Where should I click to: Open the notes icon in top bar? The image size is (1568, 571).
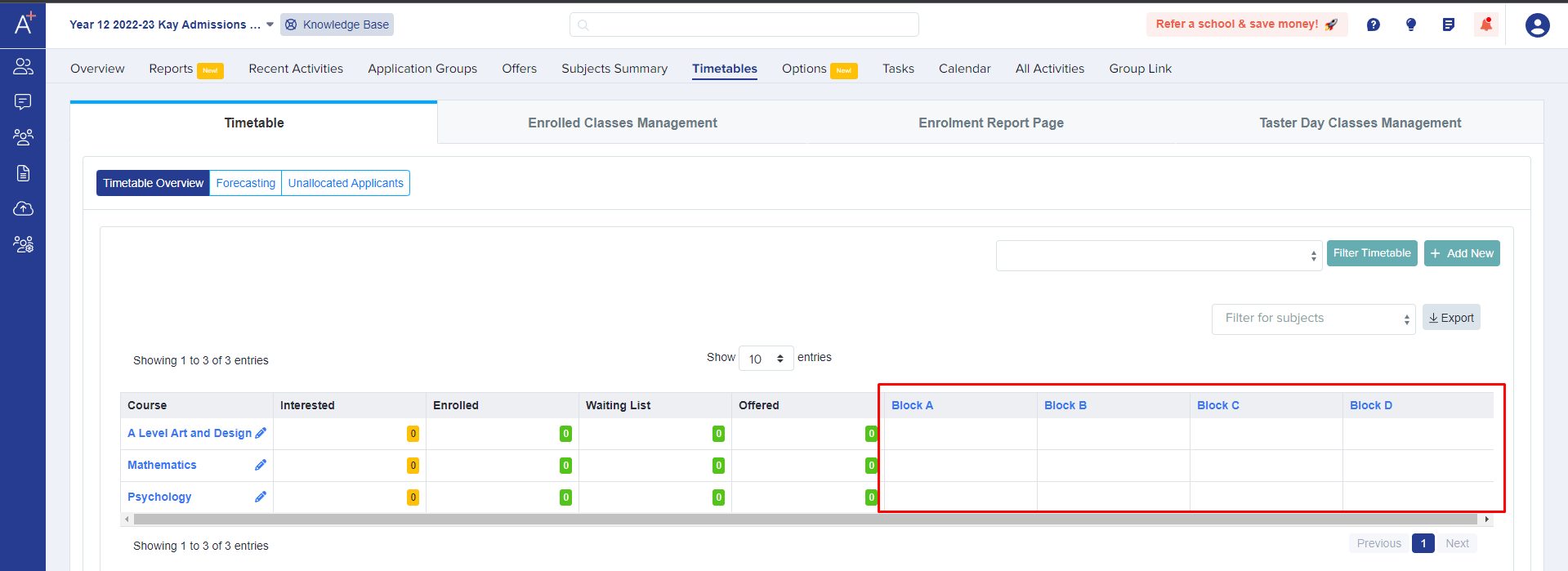(1449, 25)
